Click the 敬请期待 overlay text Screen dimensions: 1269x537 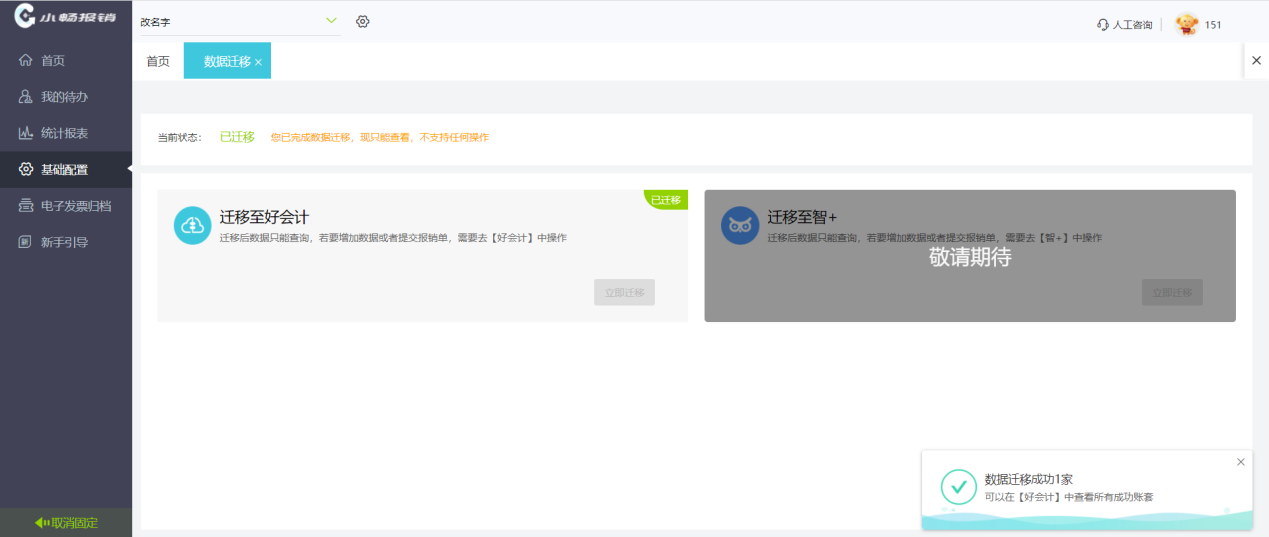coord(970,257)
